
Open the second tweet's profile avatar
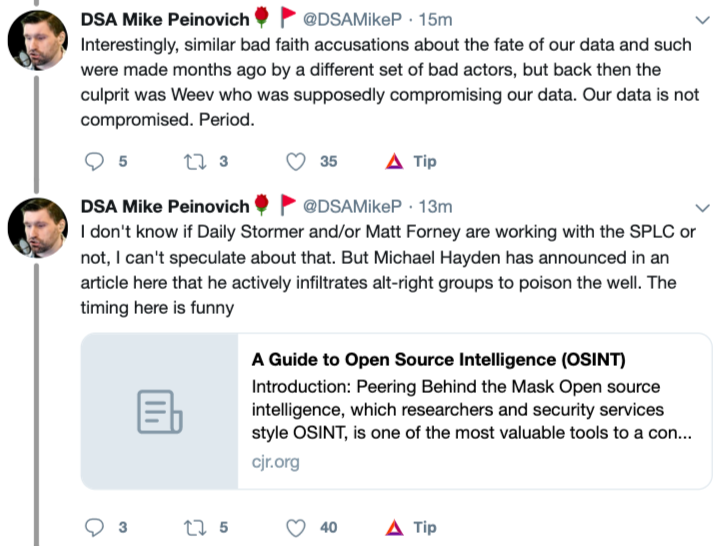point(38,229)
